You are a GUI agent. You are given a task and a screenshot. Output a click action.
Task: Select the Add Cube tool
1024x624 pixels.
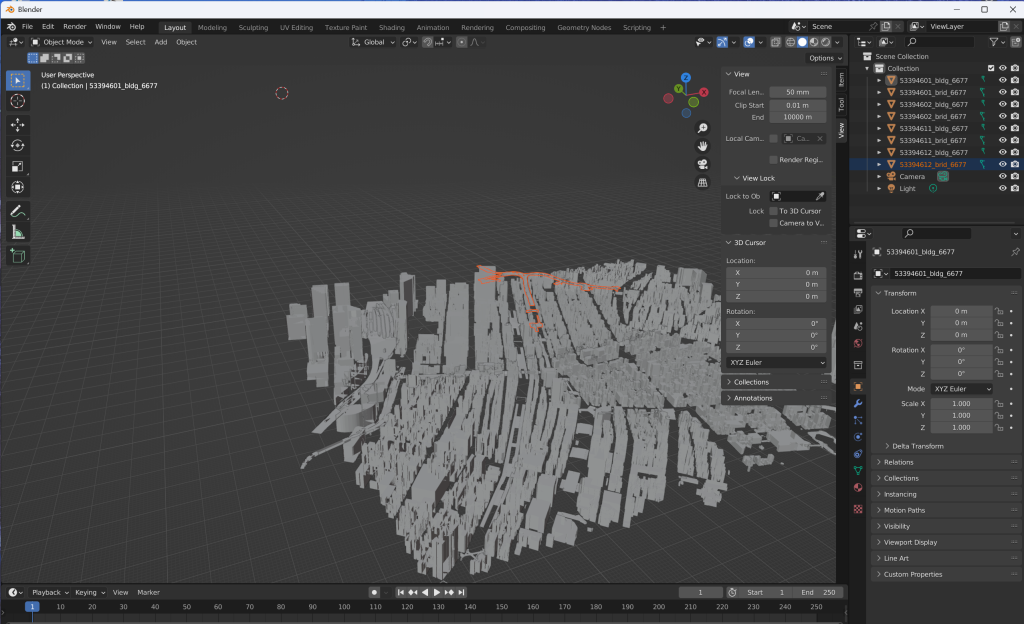[18, 256]
